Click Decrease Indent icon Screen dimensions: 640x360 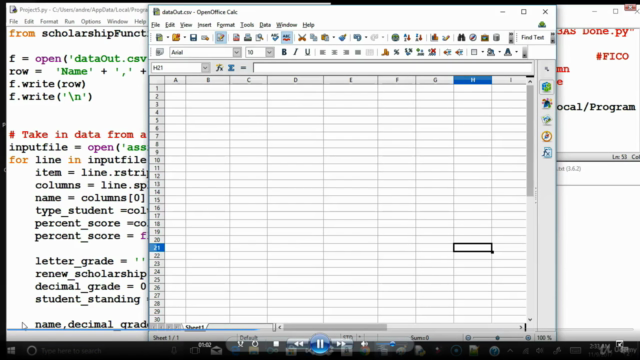(447, 52)
